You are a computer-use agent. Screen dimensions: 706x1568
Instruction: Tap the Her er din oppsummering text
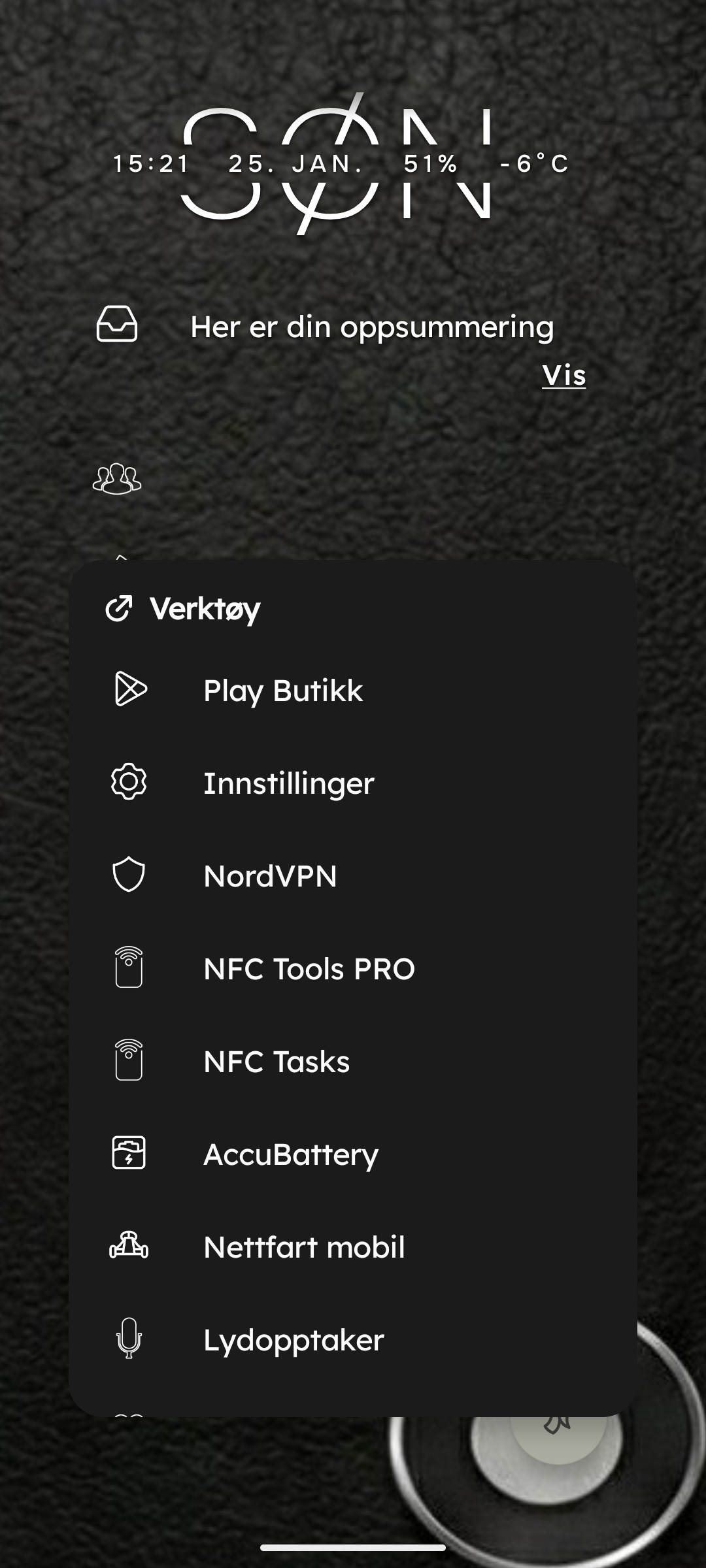tap(372, 327)
